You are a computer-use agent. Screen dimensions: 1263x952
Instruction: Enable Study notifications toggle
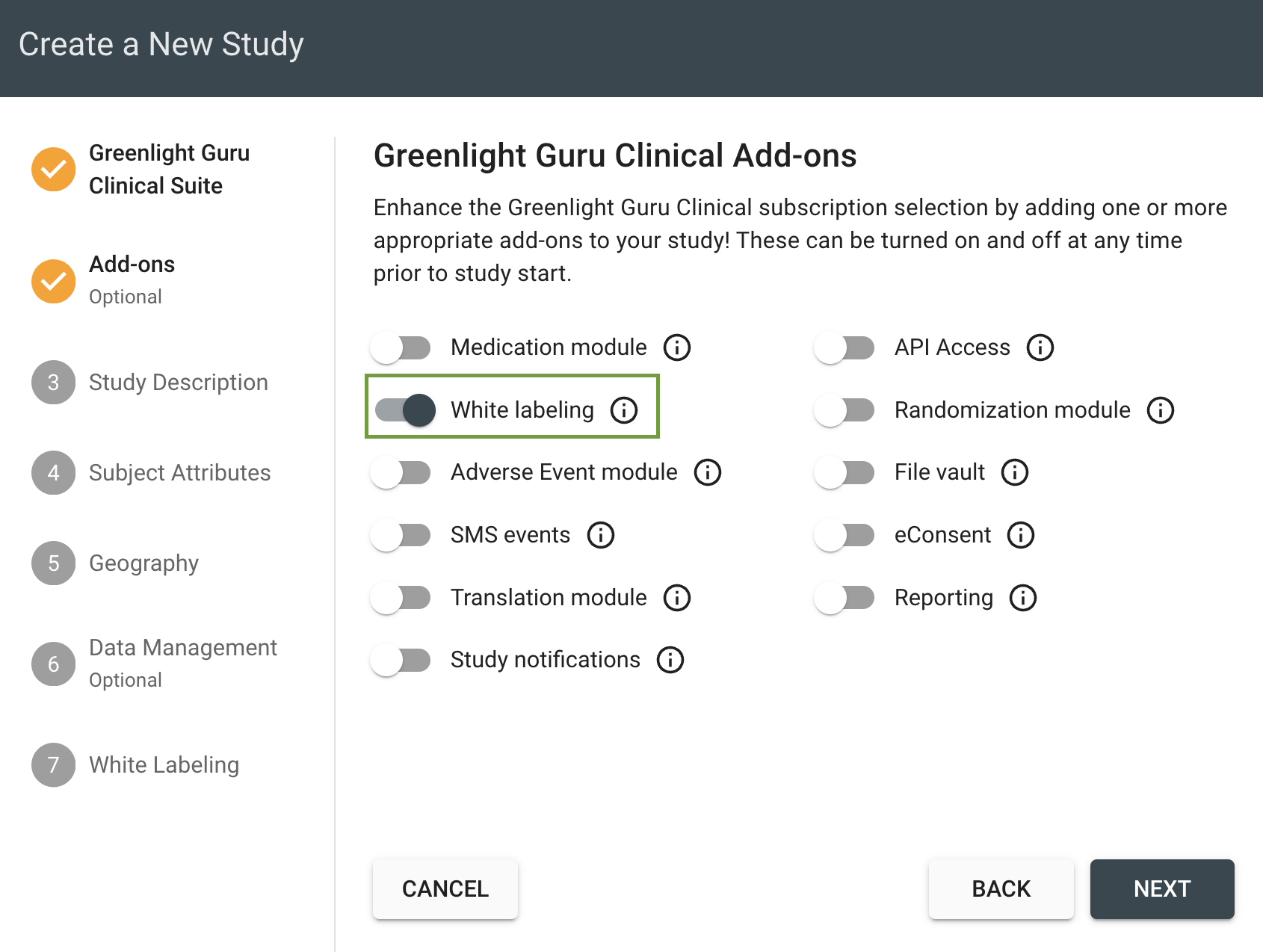[401, 660]
